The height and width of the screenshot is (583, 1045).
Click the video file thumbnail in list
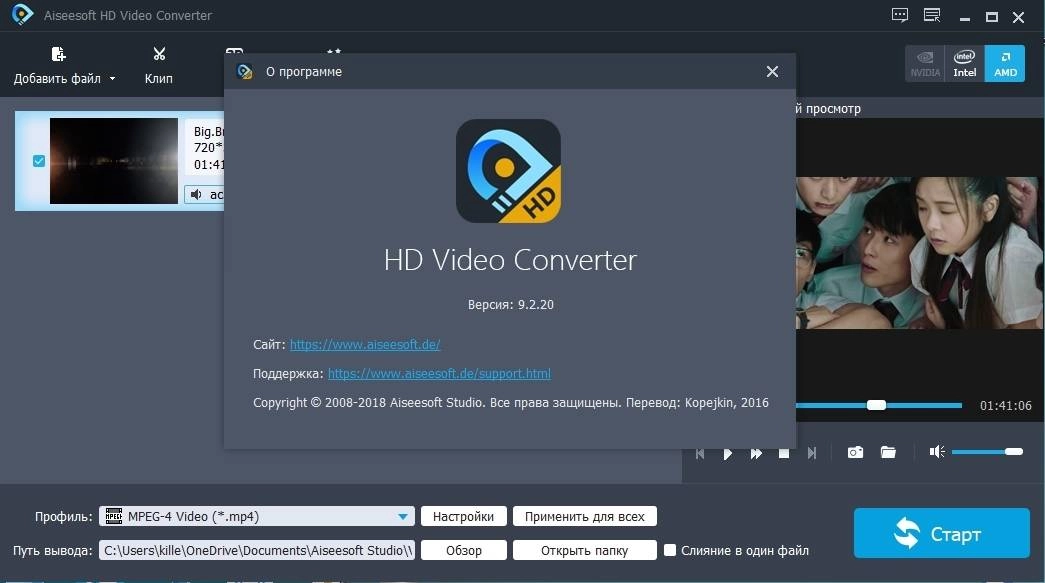click(114, 161)
